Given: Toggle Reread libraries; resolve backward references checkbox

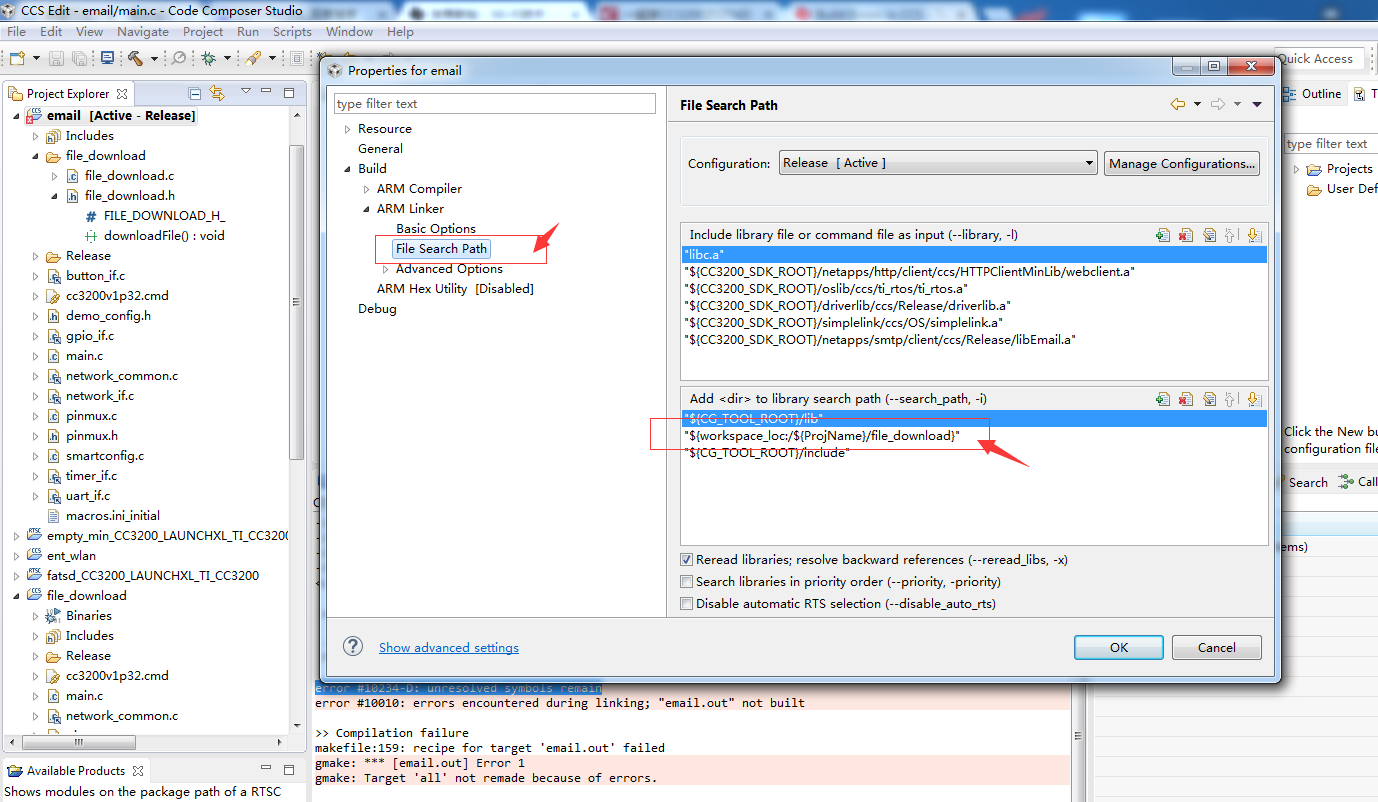Looking at the screenshot, I should (x=686, y=560).
